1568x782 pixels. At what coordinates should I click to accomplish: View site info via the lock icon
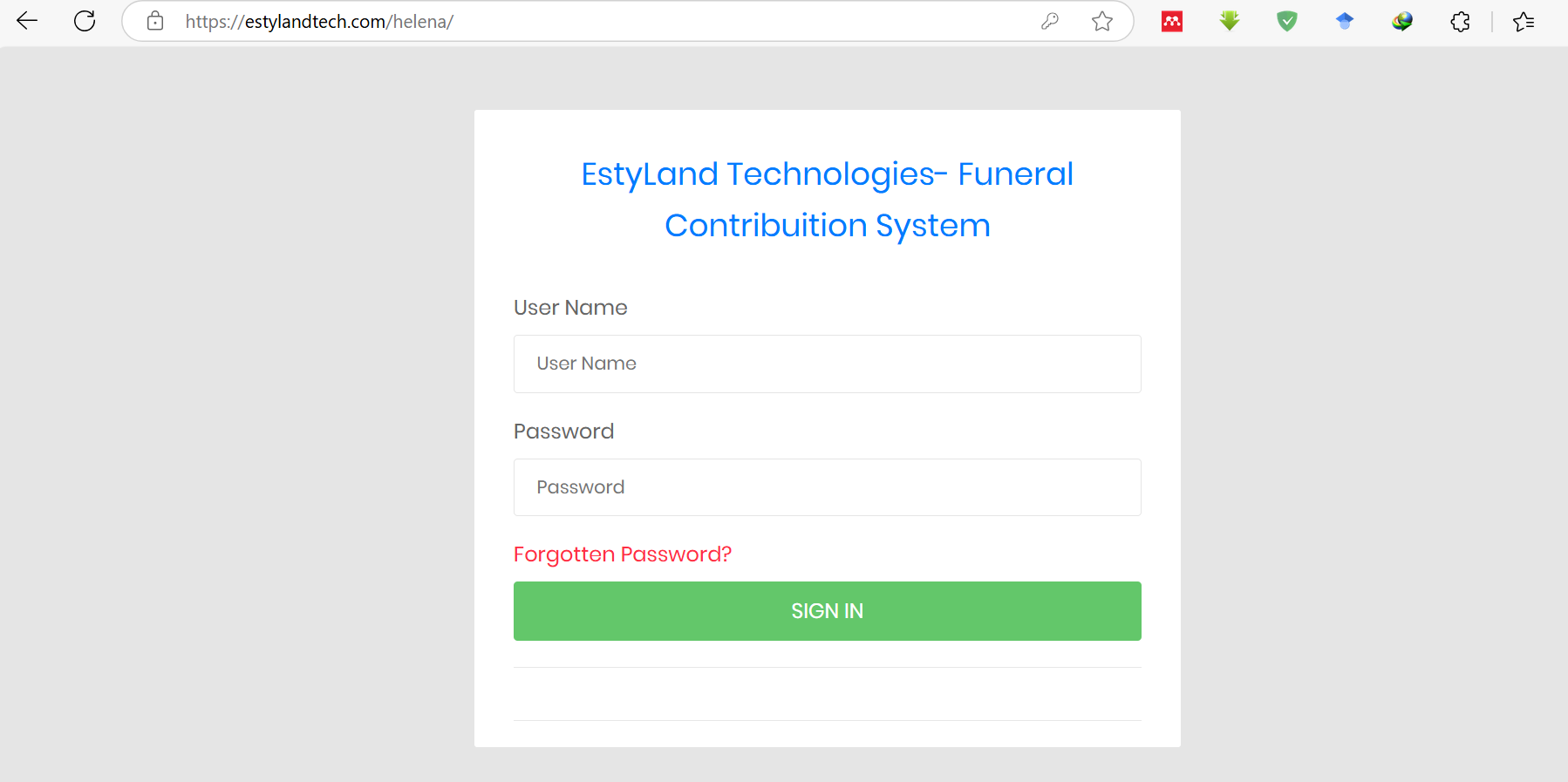point(155,21)
